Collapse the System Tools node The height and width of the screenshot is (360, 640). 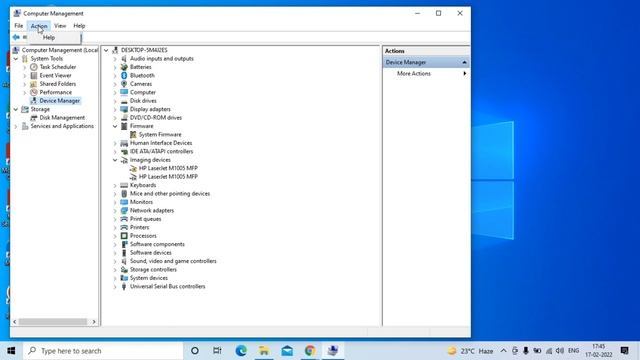pyautogui.click(x=16, y=59)
